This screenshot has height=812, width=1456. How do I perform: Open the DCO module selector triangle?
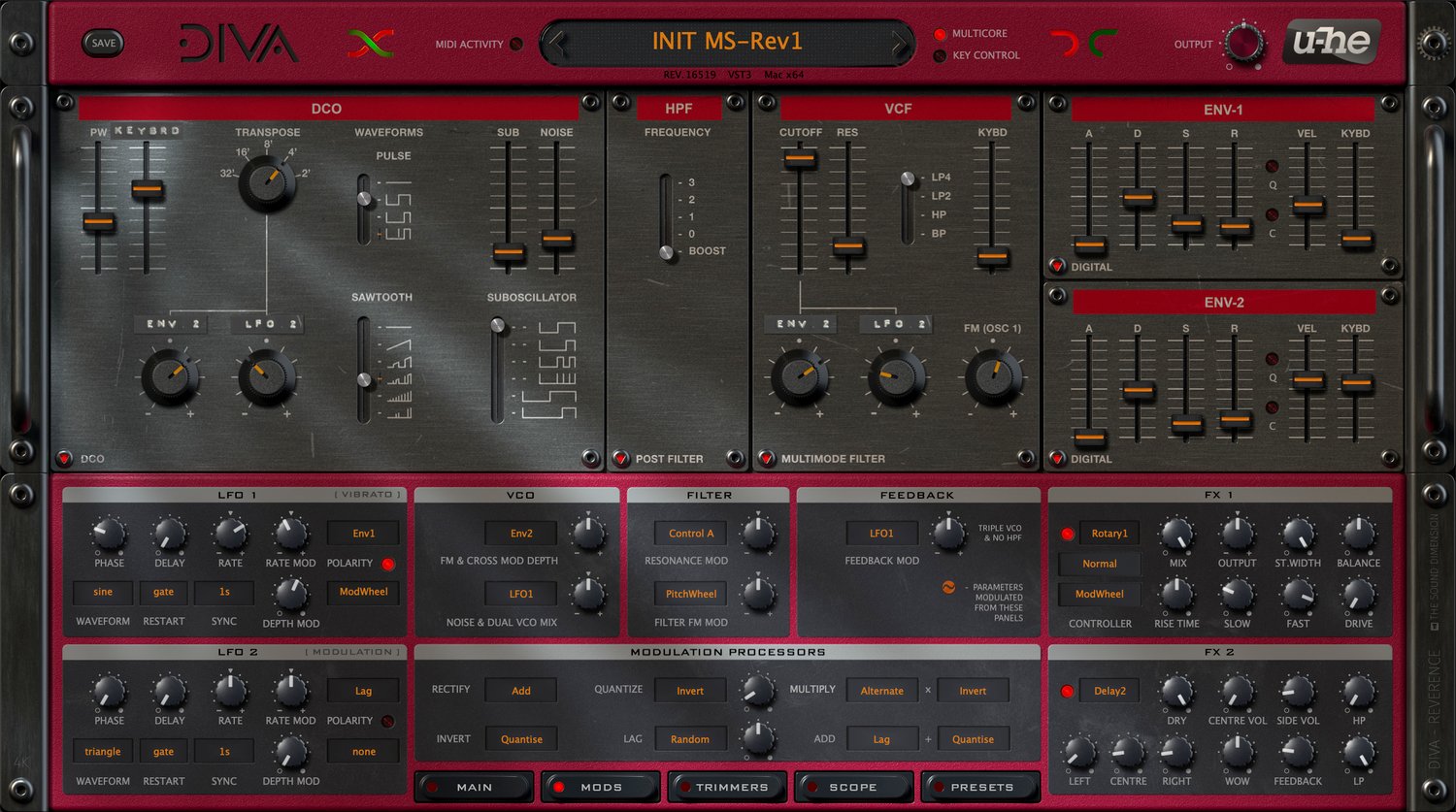pos(64,459)
